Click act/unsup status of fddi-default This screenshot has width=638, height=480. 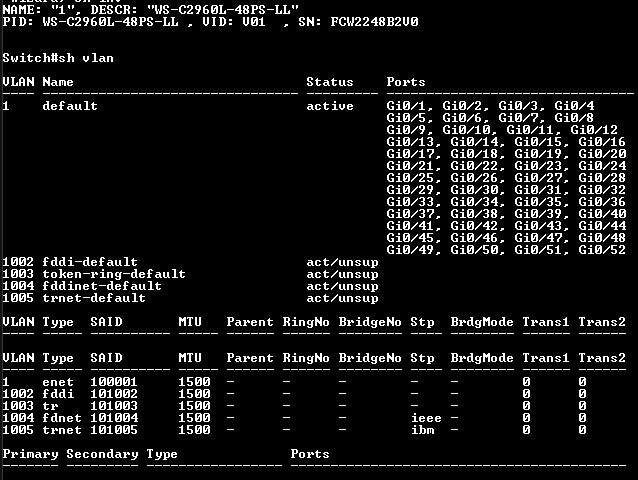342,262
